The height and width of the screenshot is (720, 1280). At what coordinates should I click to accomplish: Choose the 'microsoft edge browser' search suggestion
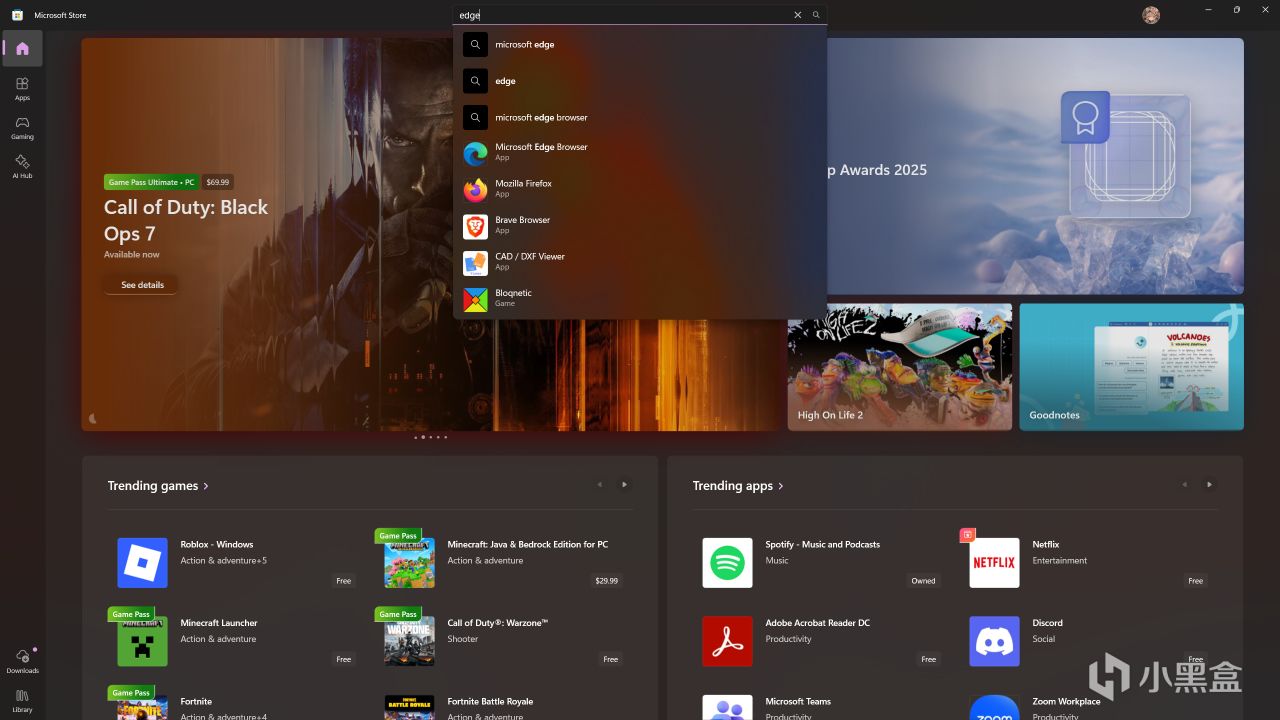(640, 117)
